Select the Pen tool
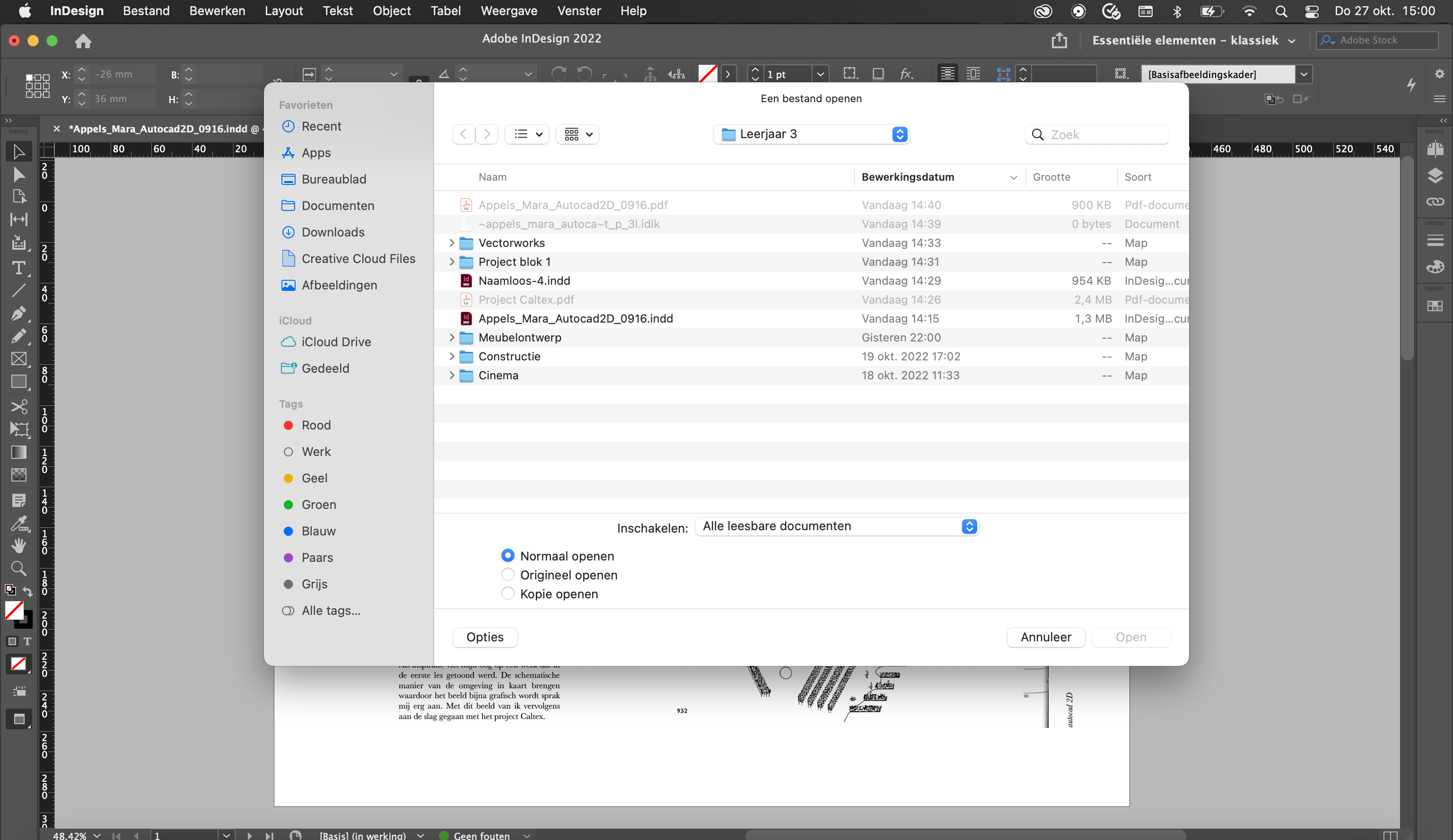Viewport: 1453px width, 840px height. click(19, 314)
